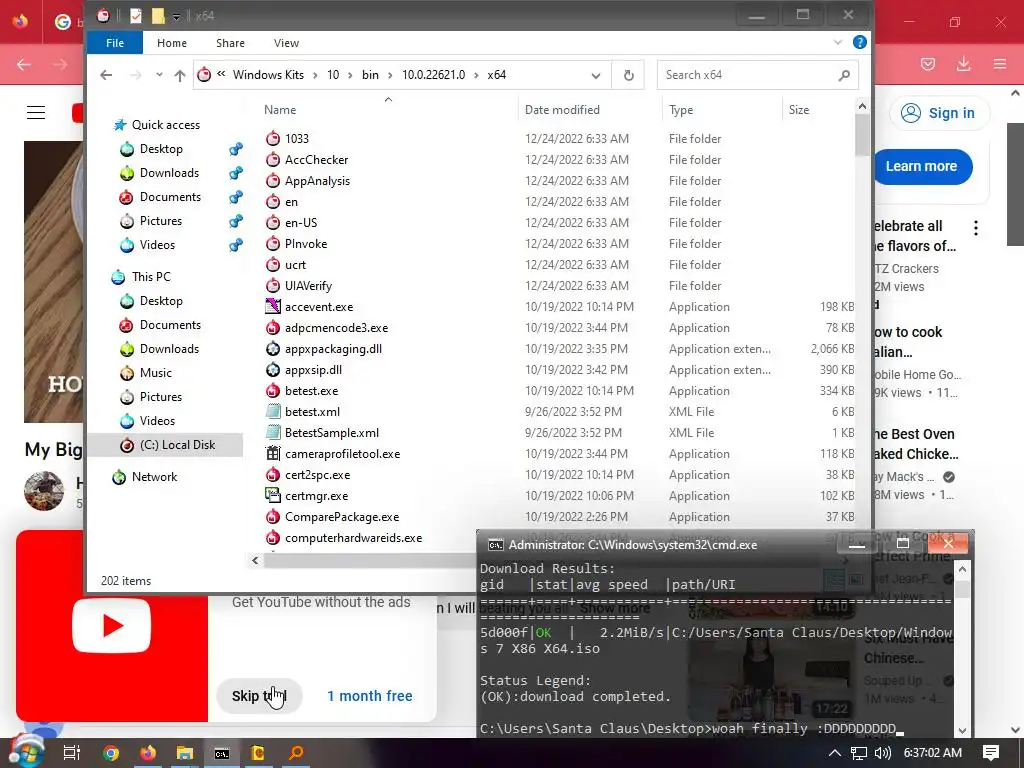This screenshot has width=1024, height=768.
Task: Click Learn more button on YouTube
Action: point(921,167)
